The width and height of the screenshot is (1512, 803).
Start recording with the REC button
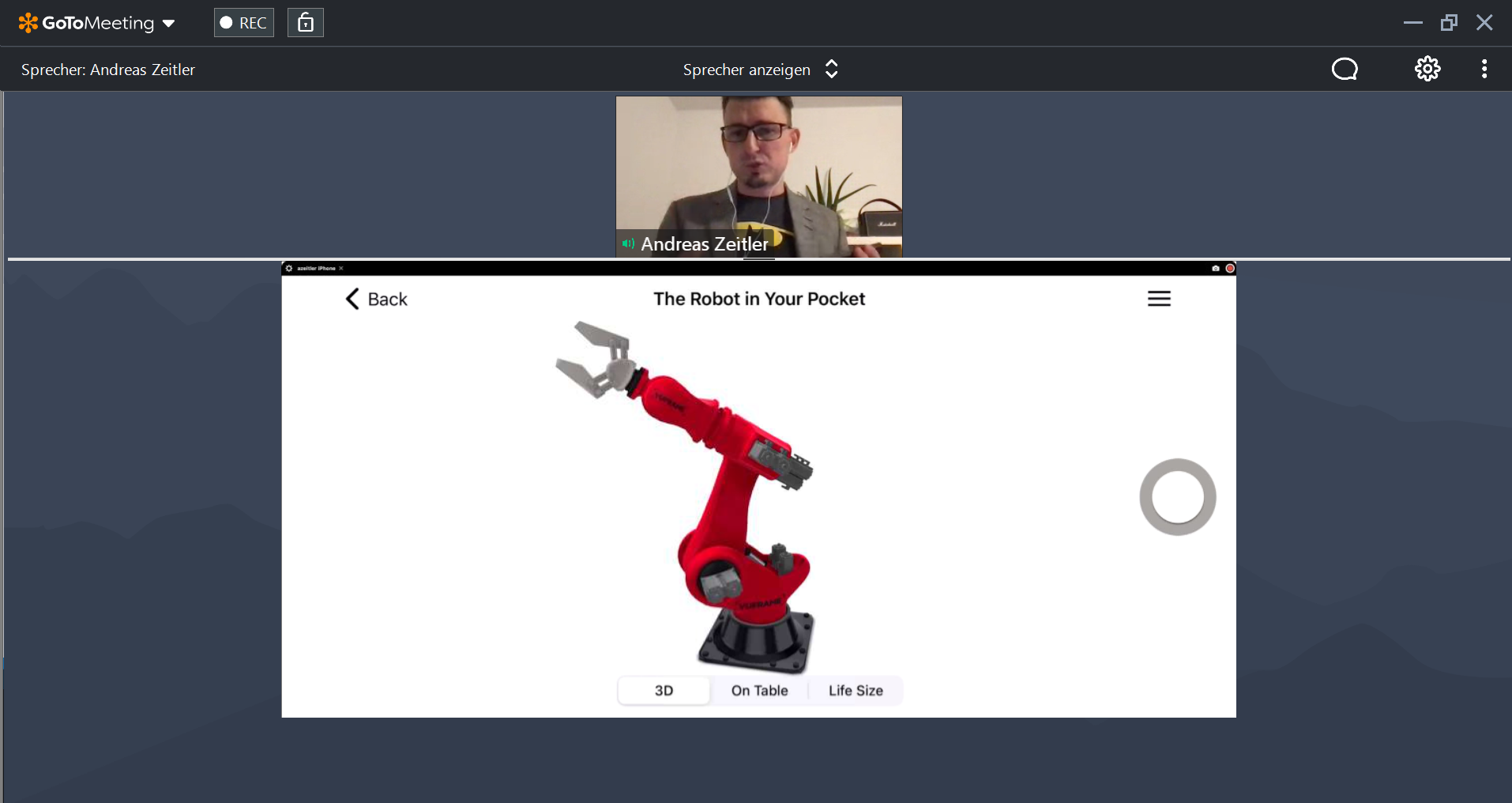click(243, 23)
